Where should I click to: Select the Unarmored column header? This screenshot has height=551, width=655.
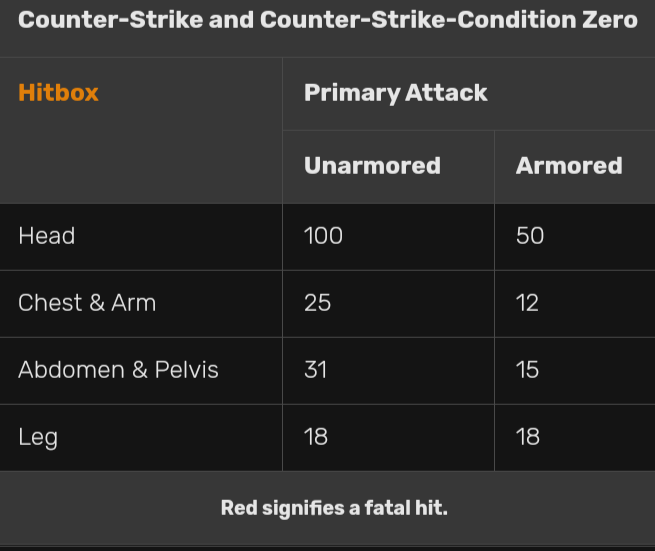pyautogui.click(x=372, y=165)
